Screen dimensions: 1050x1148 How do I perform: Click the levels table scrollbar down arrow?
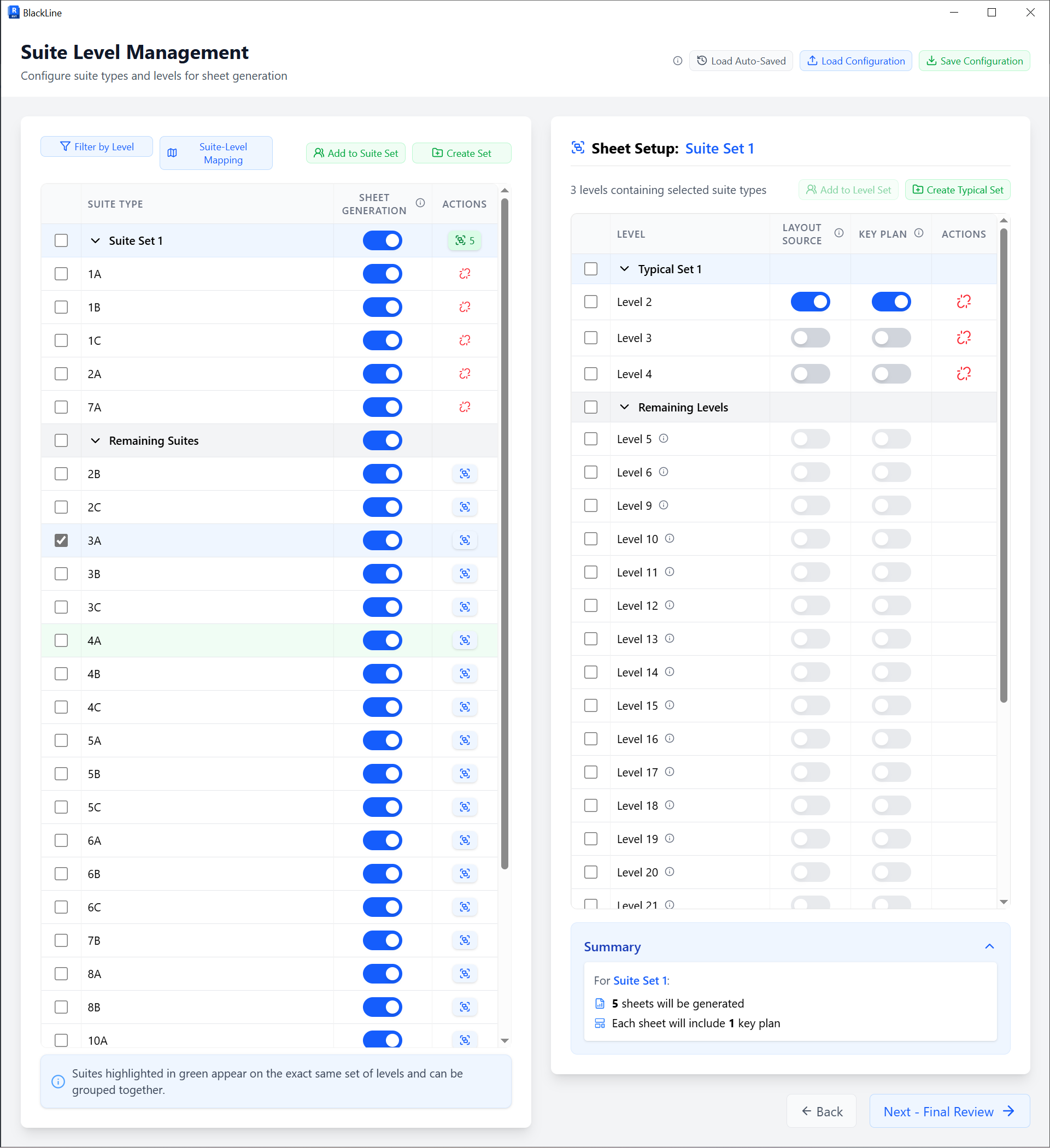pyautogui.click(x=1004, y=902)
